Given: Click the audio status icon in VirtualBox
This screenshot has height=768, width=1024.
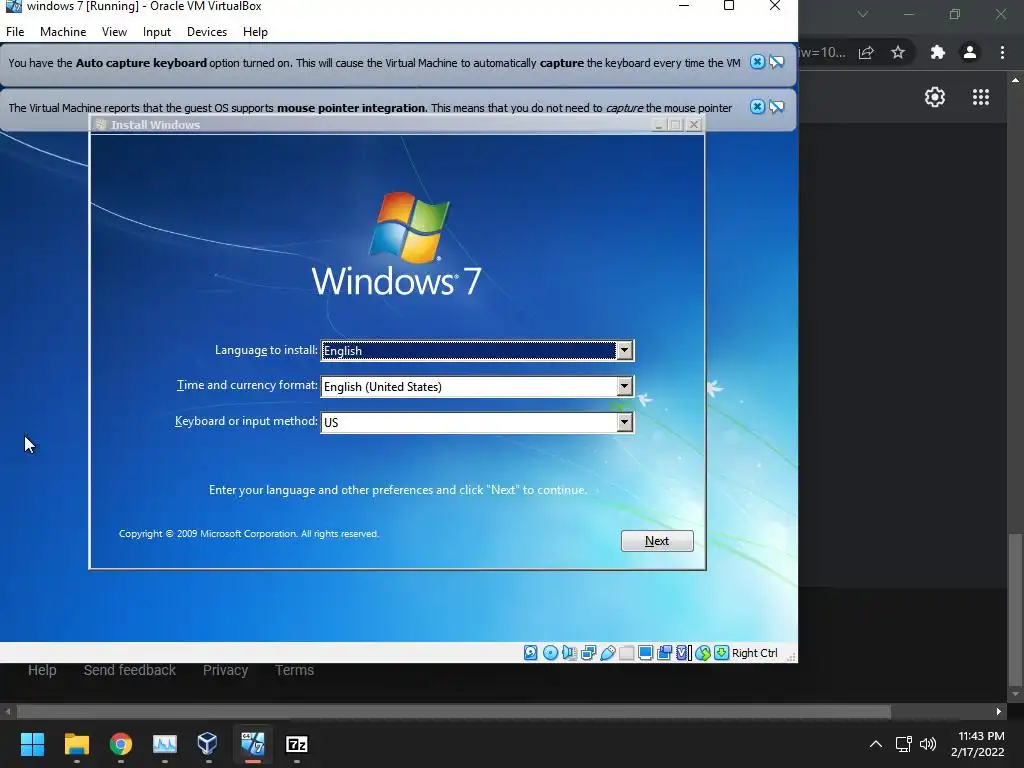Looking at the screenshot, I should click(x=569, y=652).
